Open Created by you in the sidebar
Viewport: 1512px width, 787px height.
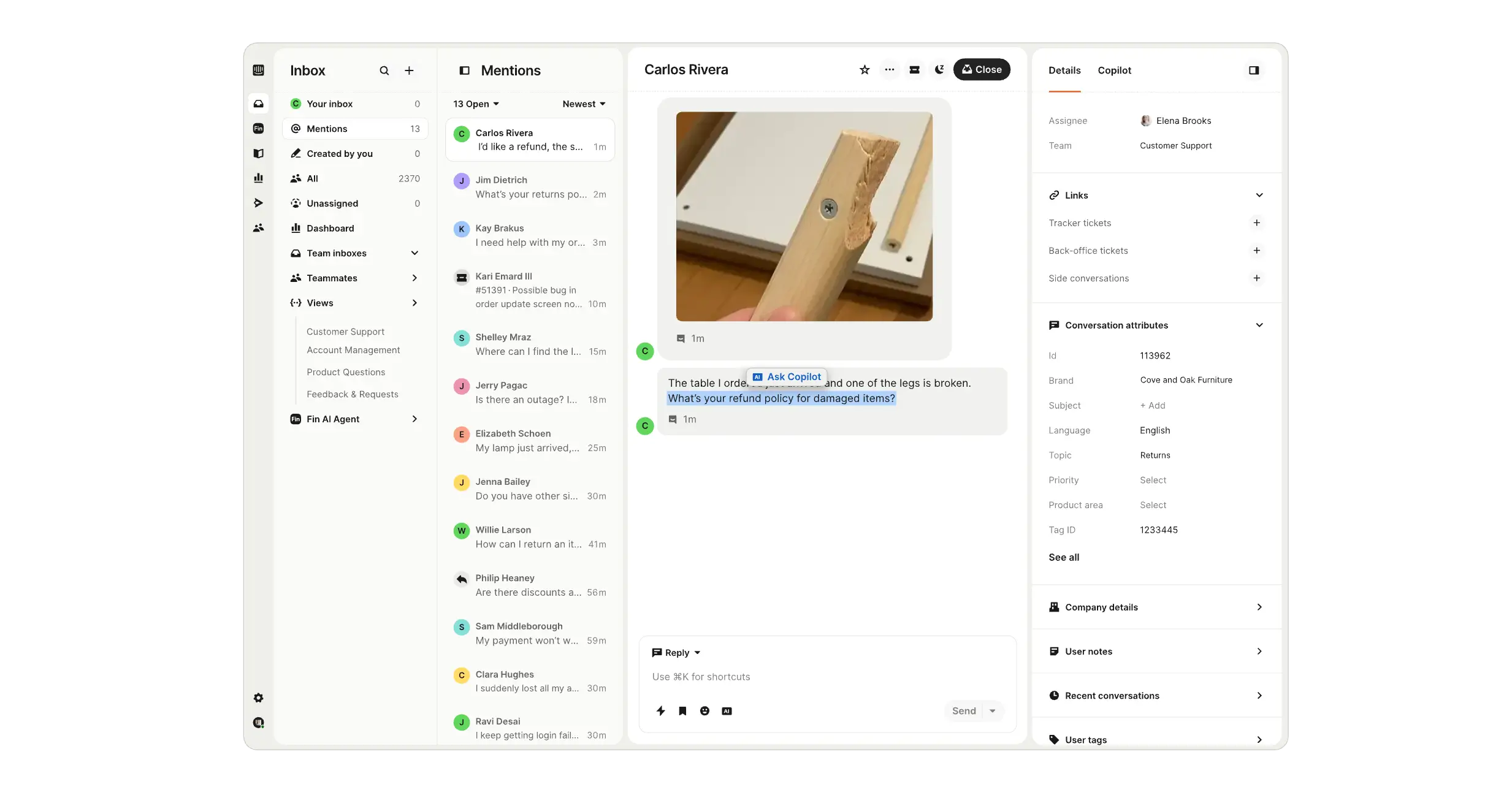(355, 153)
